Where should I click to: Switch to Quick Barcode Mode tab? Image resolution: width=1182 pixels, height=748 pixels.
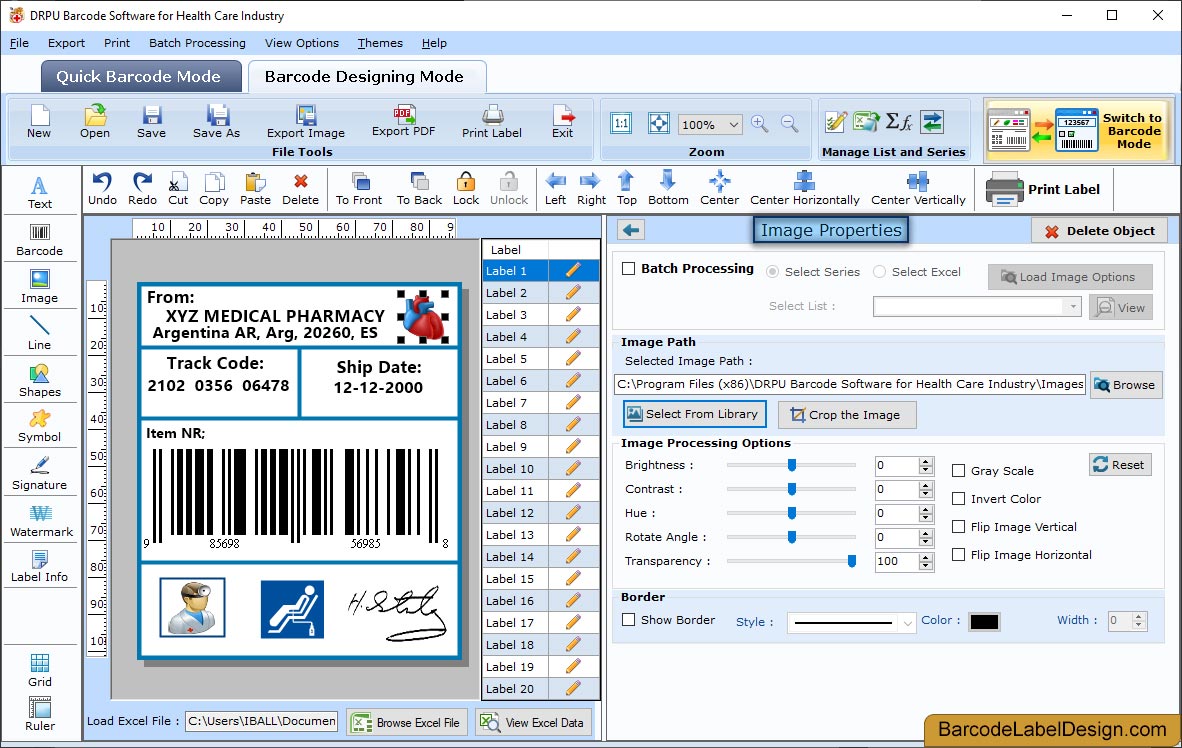(x=139, y=76)
